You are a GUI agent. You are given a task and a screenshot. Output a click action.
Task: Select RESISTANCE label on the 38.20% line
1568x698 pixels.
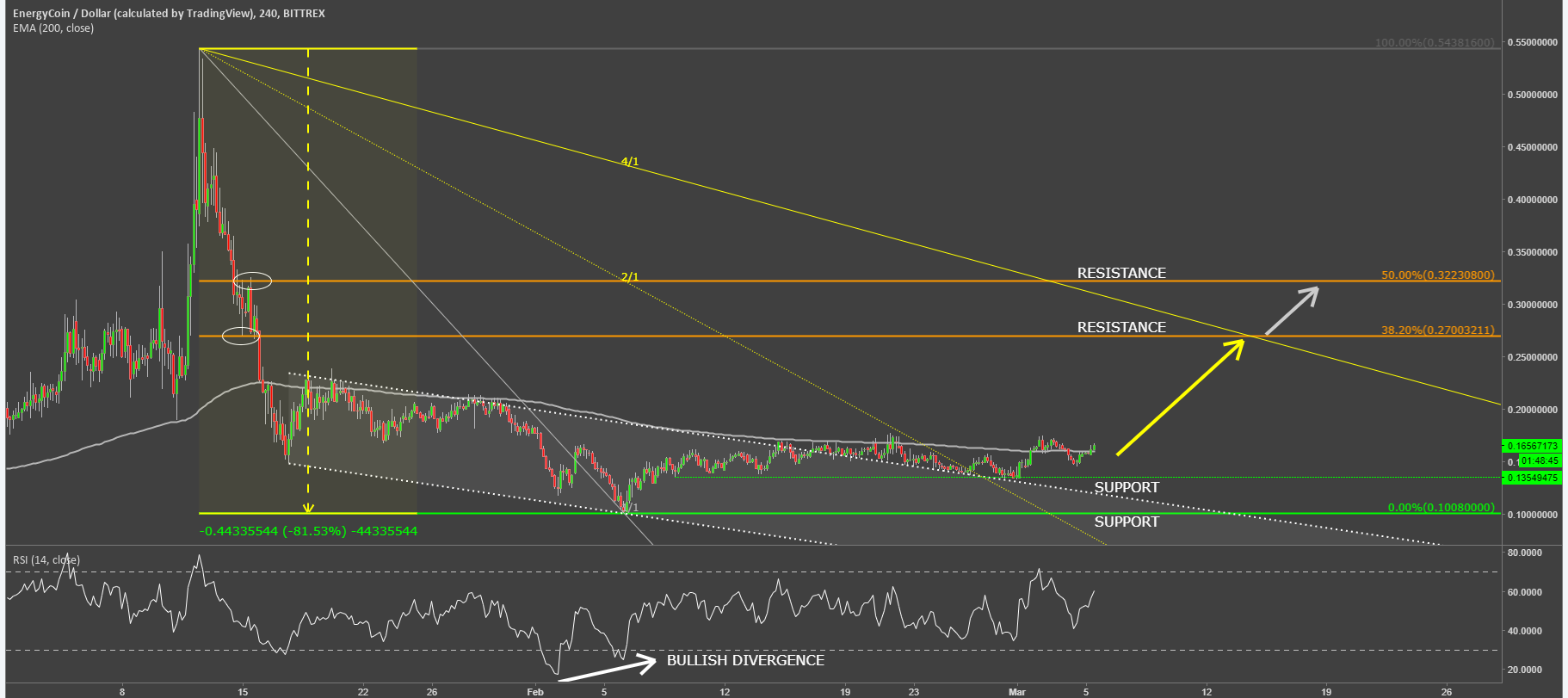click(x=1121, y=327)
